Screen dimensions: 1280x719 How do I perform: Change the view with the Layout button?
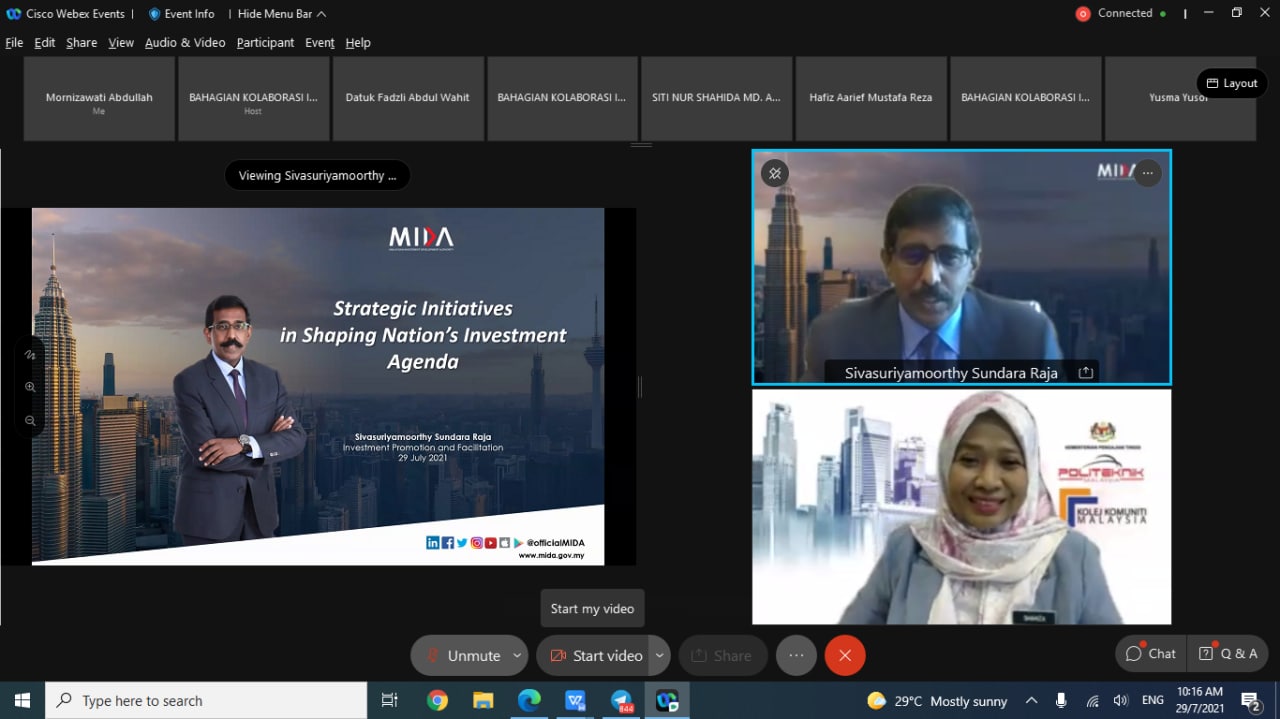tap(1232, 83)
